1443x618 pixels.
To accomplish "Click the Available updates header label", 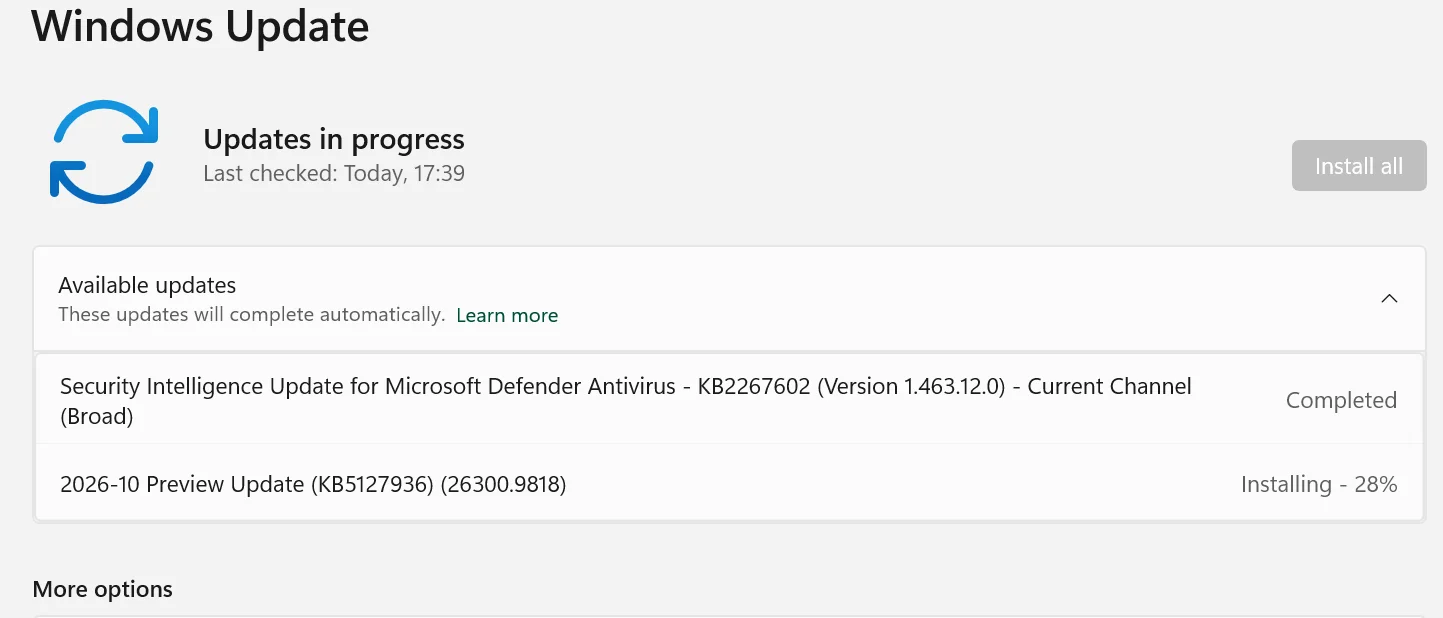I will (147, 285).
